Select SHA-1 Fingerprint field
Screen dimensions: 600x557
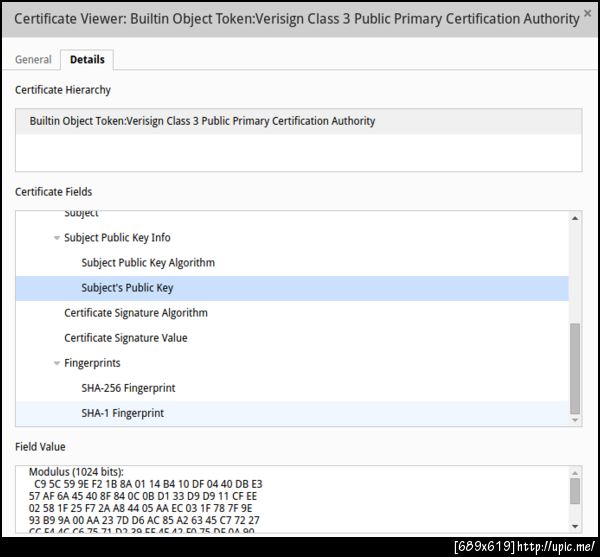click(292, 413)
